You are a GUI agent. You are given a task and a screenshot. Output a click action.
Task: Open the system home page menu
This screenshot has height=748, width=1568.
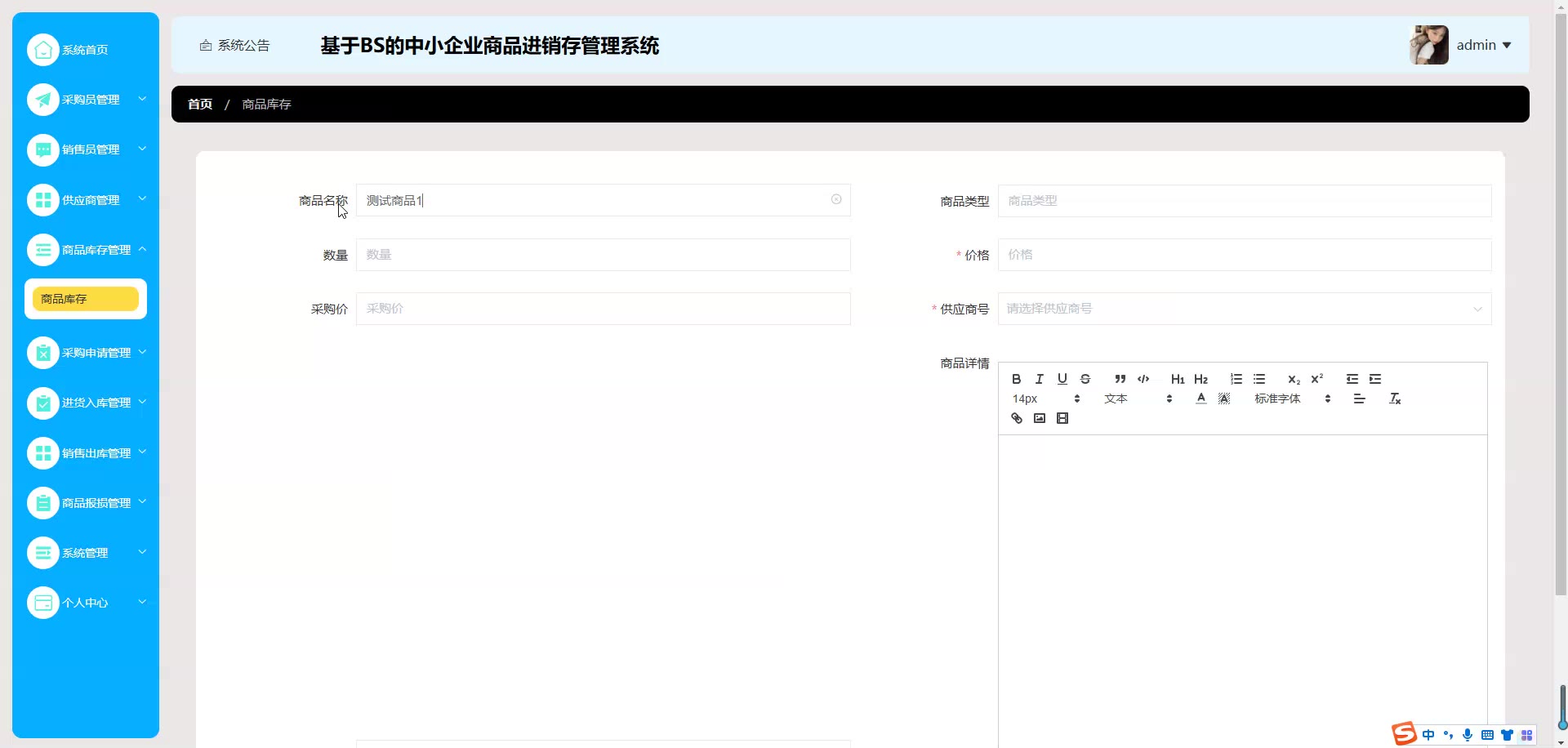[84, 50]
